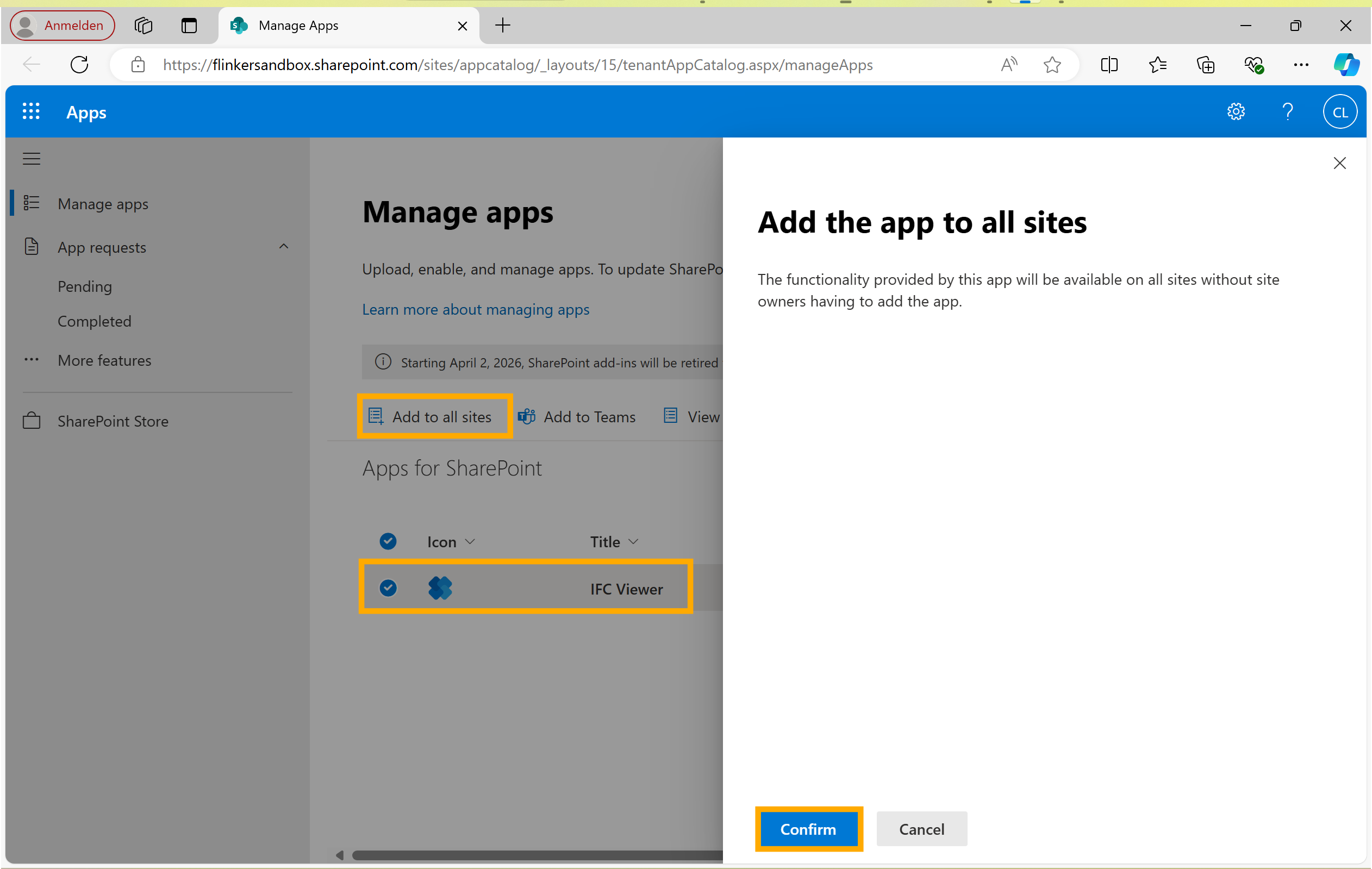Click the Manage apps list icon
Viewport: 1372px width, 869px height.
pos(32,203)
